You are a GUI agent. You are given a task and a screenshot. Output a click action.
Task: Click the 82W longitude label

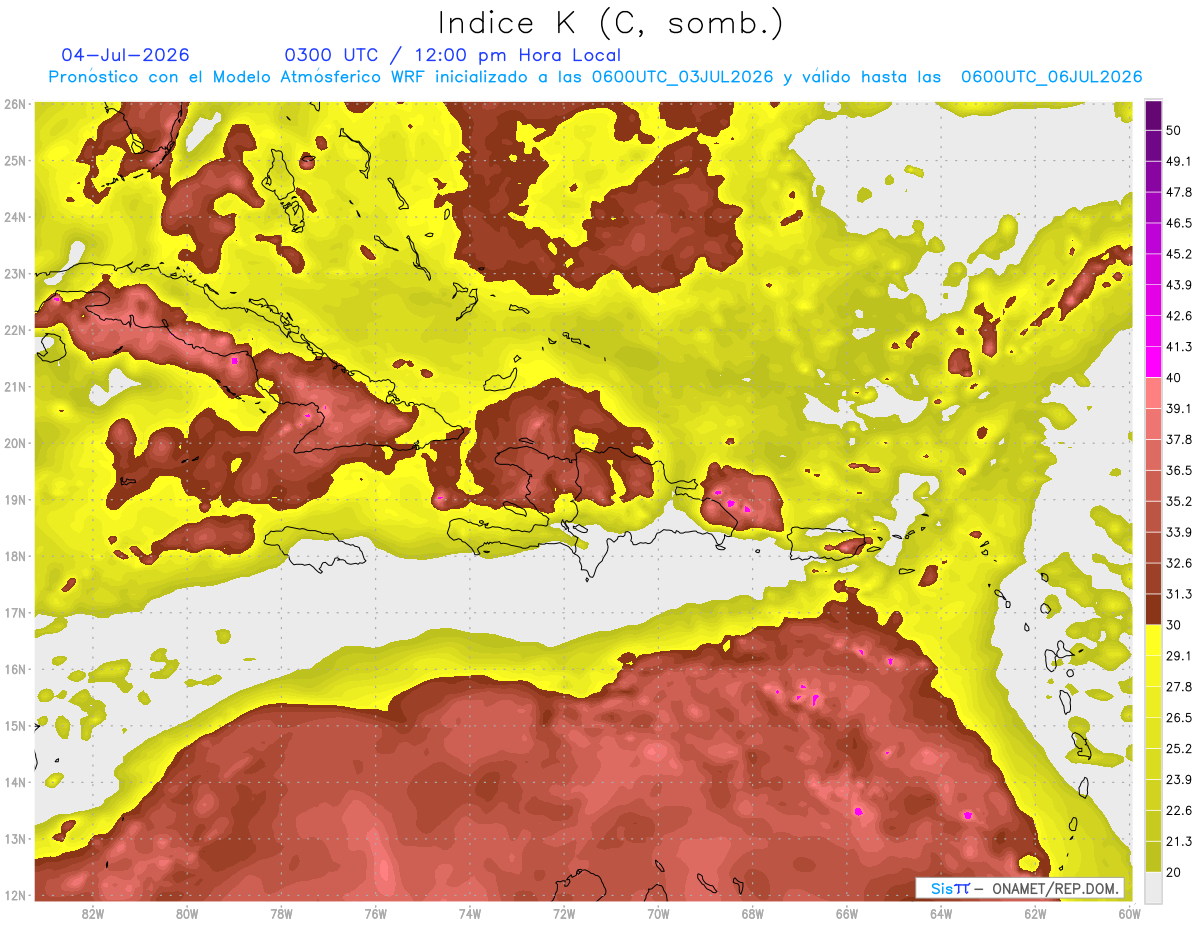click(93, 913)
